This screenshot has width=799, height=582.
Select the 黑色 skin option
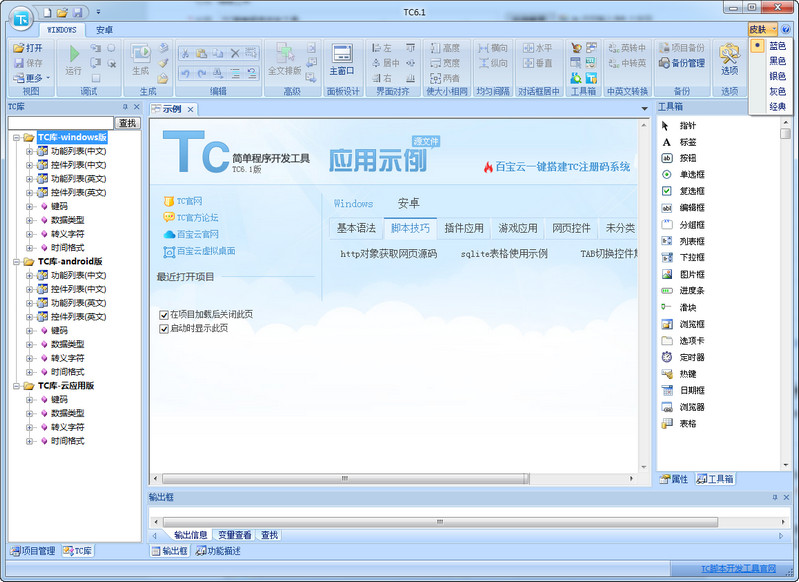tap(776, 61)
